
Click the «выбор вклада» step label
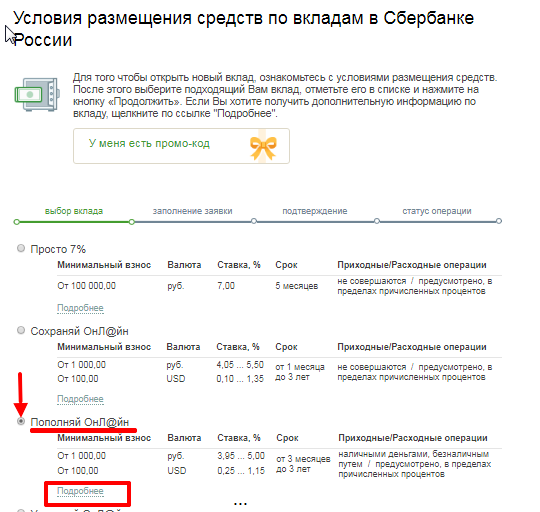tap(74, 211)
